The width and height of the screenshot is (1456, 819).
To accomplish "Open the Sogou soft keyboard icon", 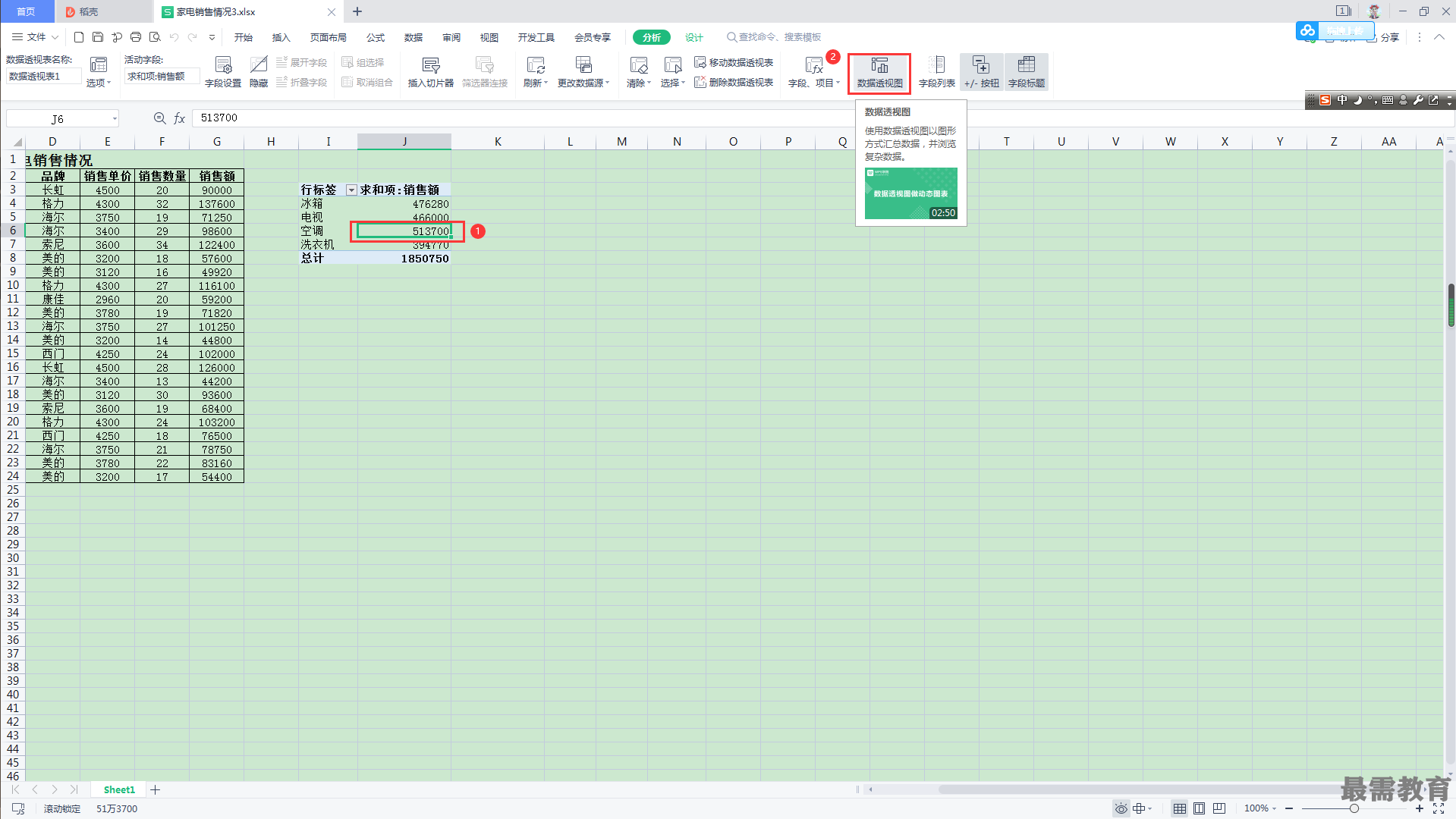I will (1388, 100).
